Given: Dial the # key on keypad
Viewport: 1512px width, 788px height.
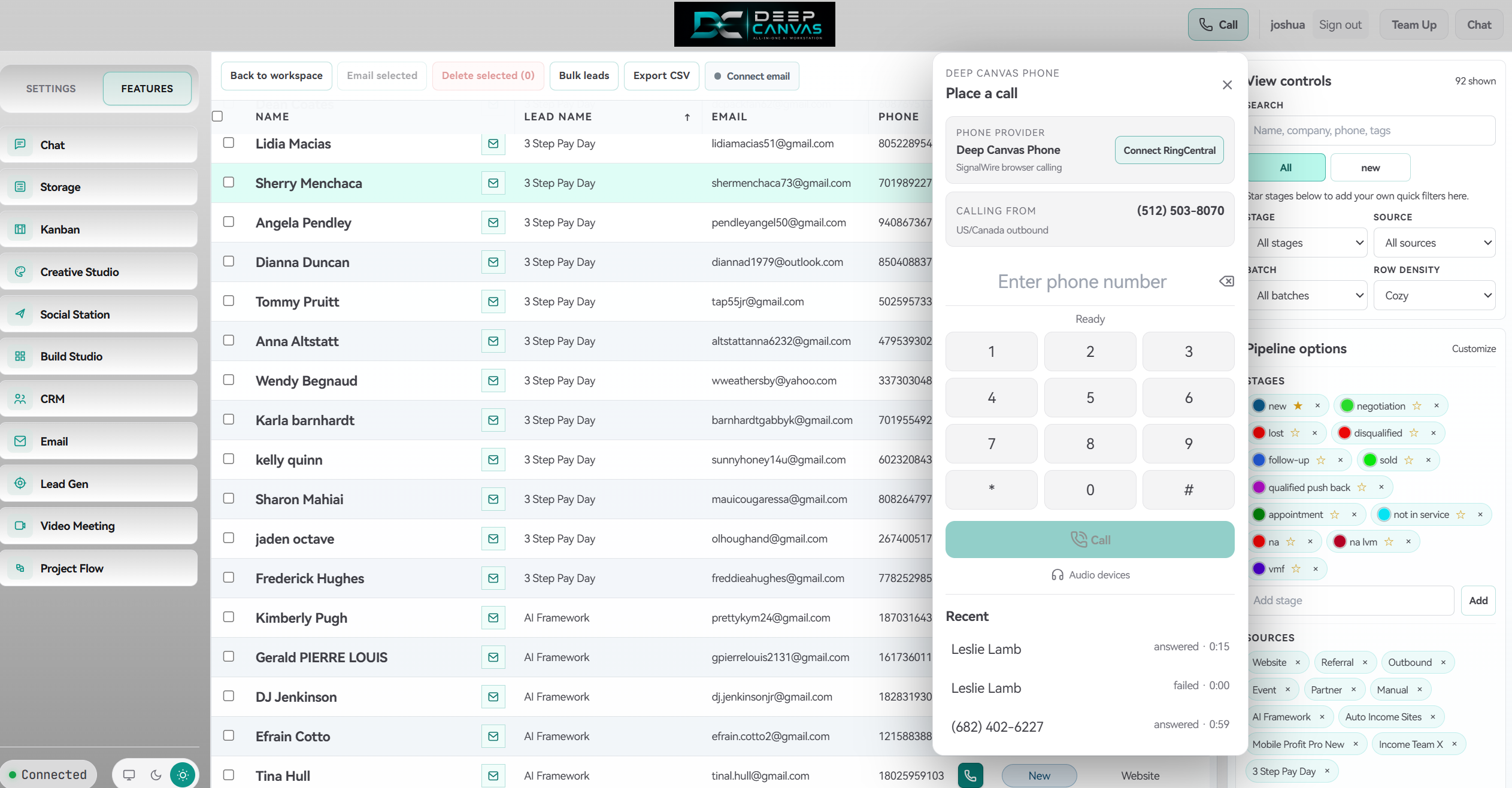Looking at the screenshot, I should pyautogui.click(x=1188, y=490).
